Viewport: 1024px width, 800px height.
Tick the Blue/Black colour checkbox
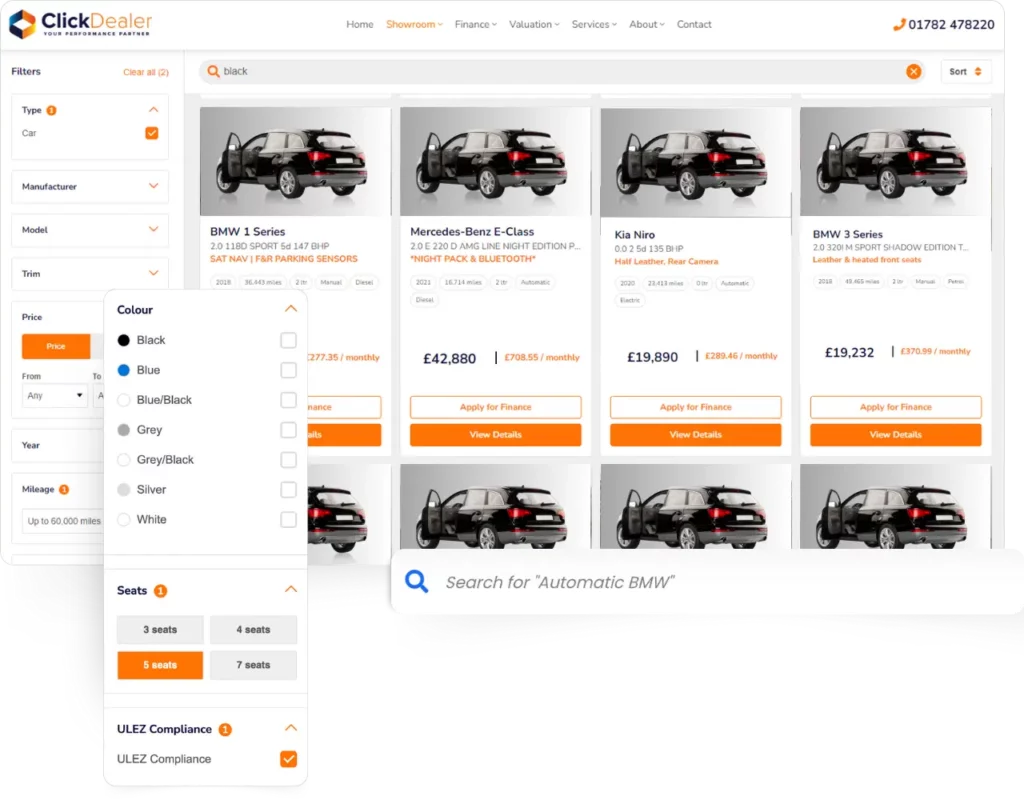pyautogui.click(x=288, y=400)
